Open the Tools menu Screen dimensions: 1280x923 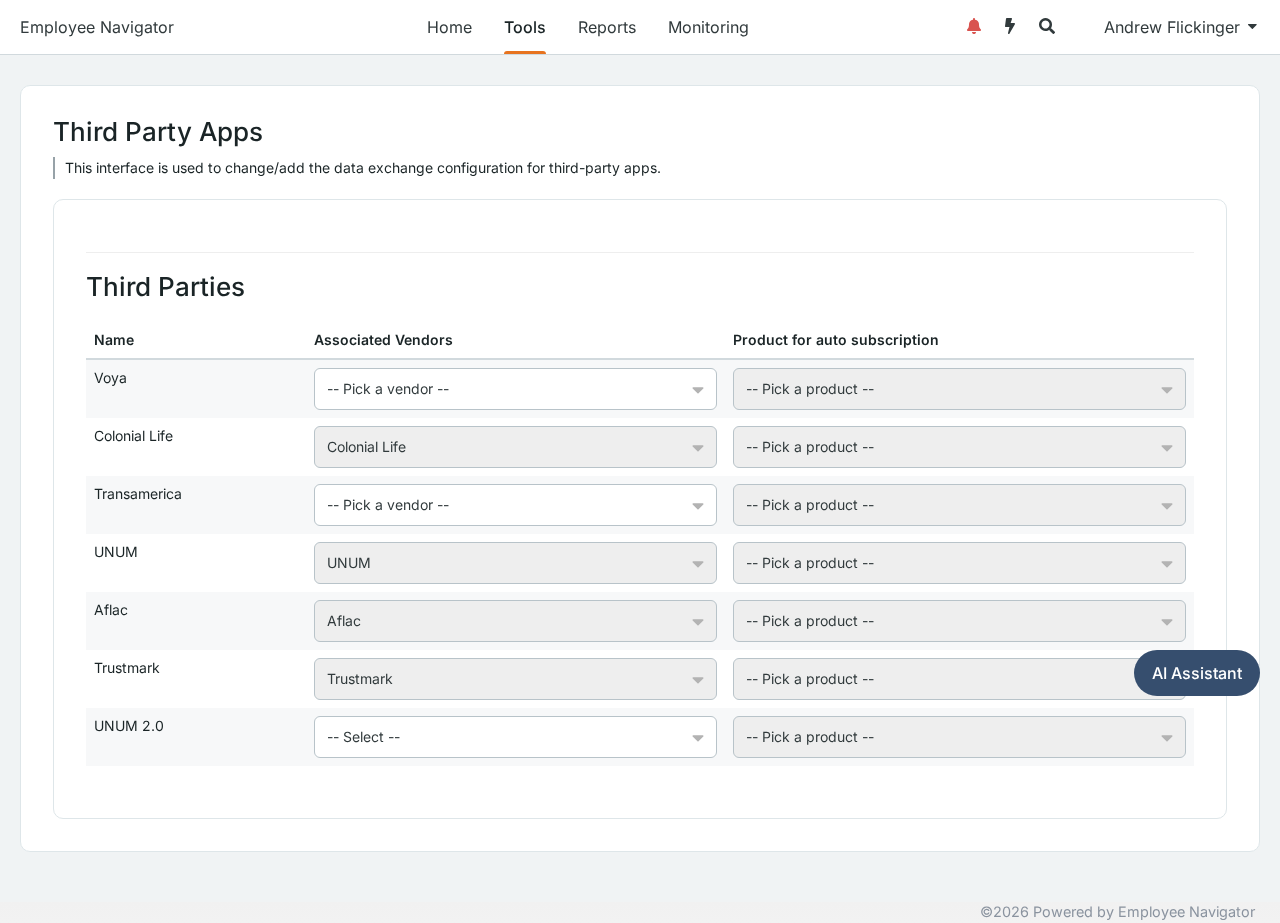525,27
